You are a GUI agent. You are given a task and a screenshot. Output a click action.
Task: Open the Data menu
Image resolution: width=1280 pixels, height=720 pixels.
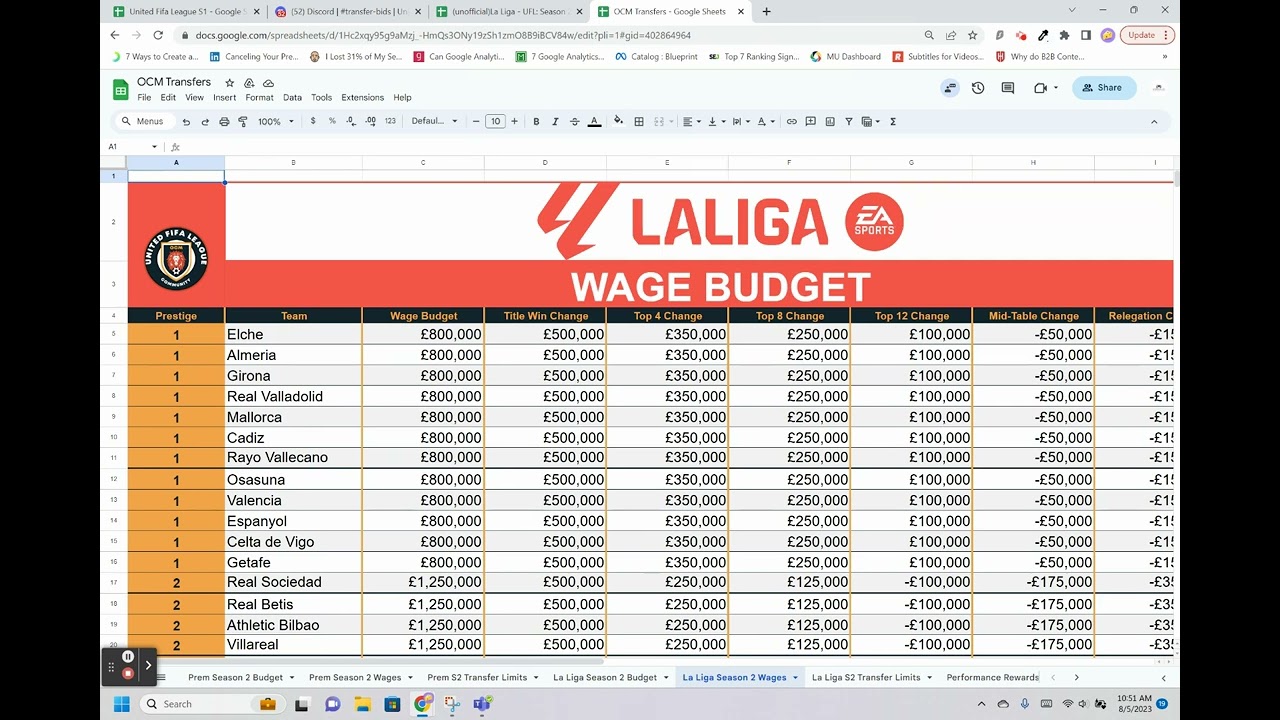292,98
